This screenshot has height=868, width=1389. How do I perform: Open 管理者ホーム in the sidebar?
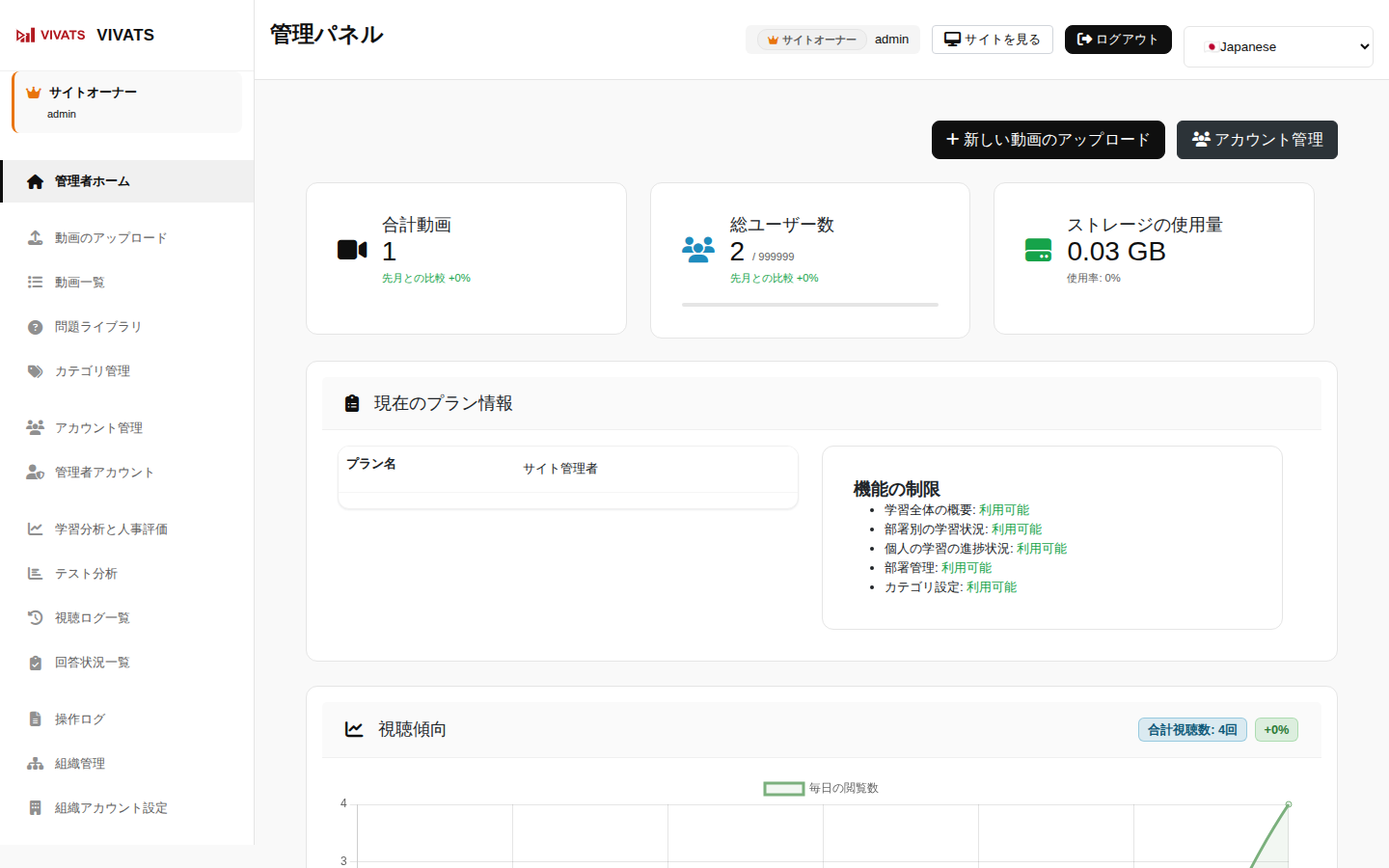(127, 181)
